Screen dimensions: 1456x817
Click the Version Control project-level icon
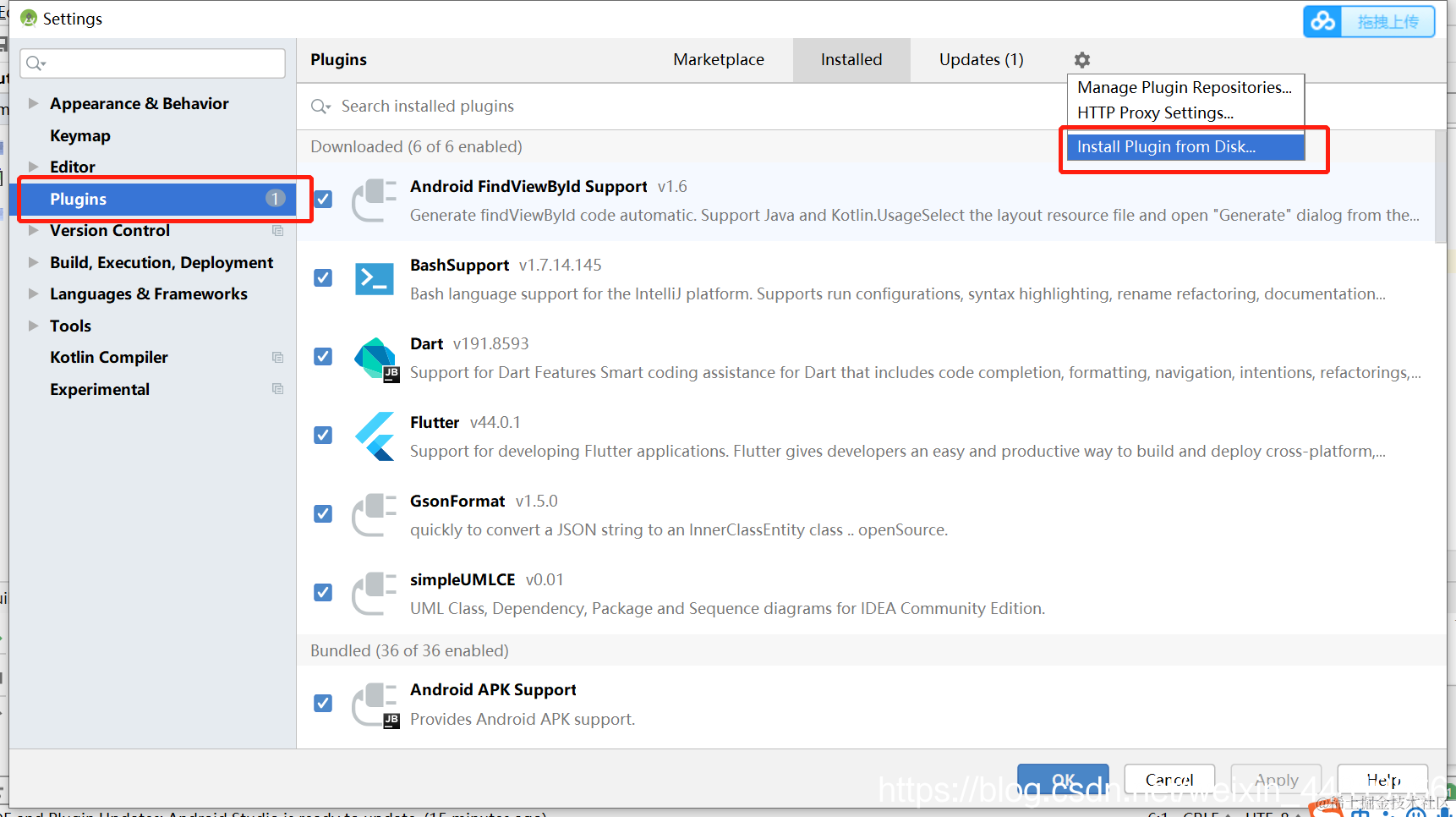coord(277,231)
